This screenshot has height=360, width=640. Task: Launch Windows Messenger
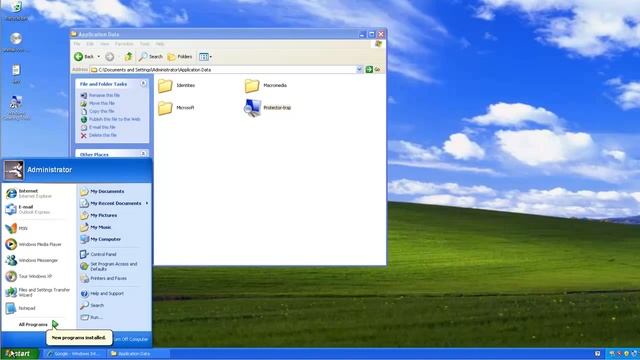tap(31, 260)
